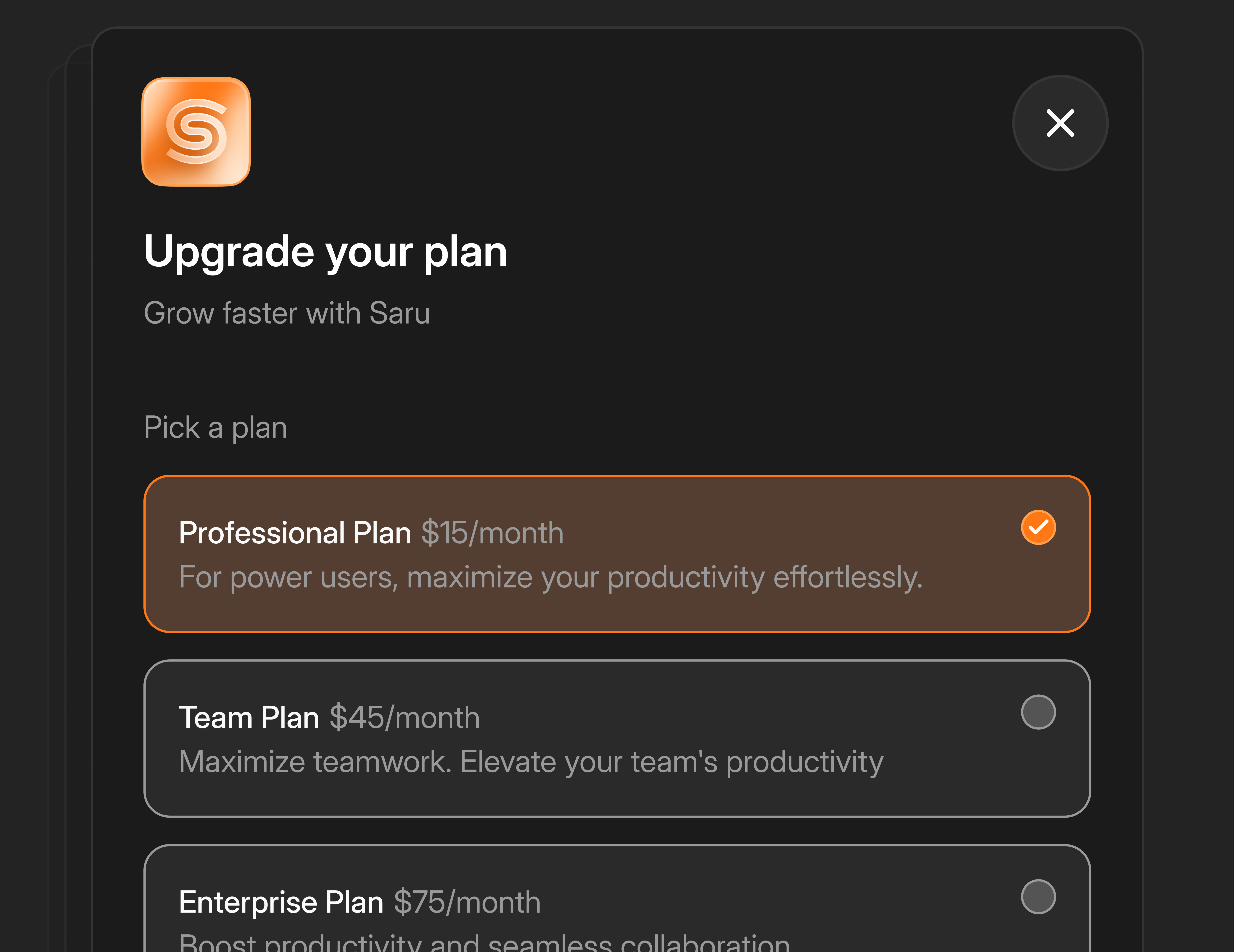Click the Pick a plan label
1234x952 pixels.
coord(216,428)
